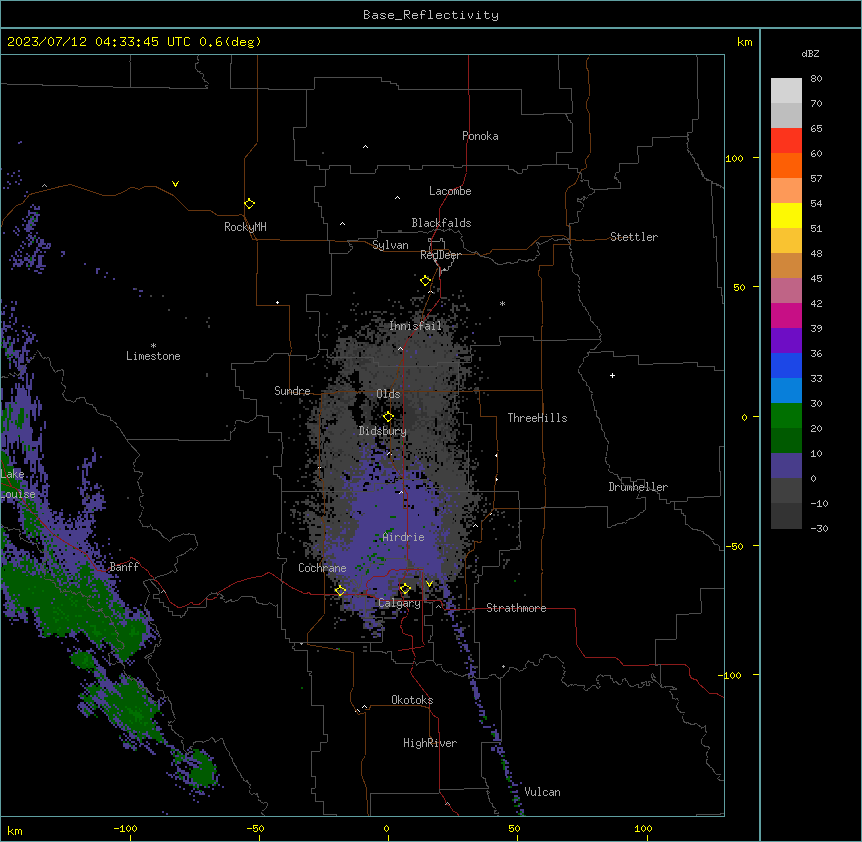This screenshot has width=862, height=842.
Task: Select the Sundre label
Action: click(x=292, y=391)
